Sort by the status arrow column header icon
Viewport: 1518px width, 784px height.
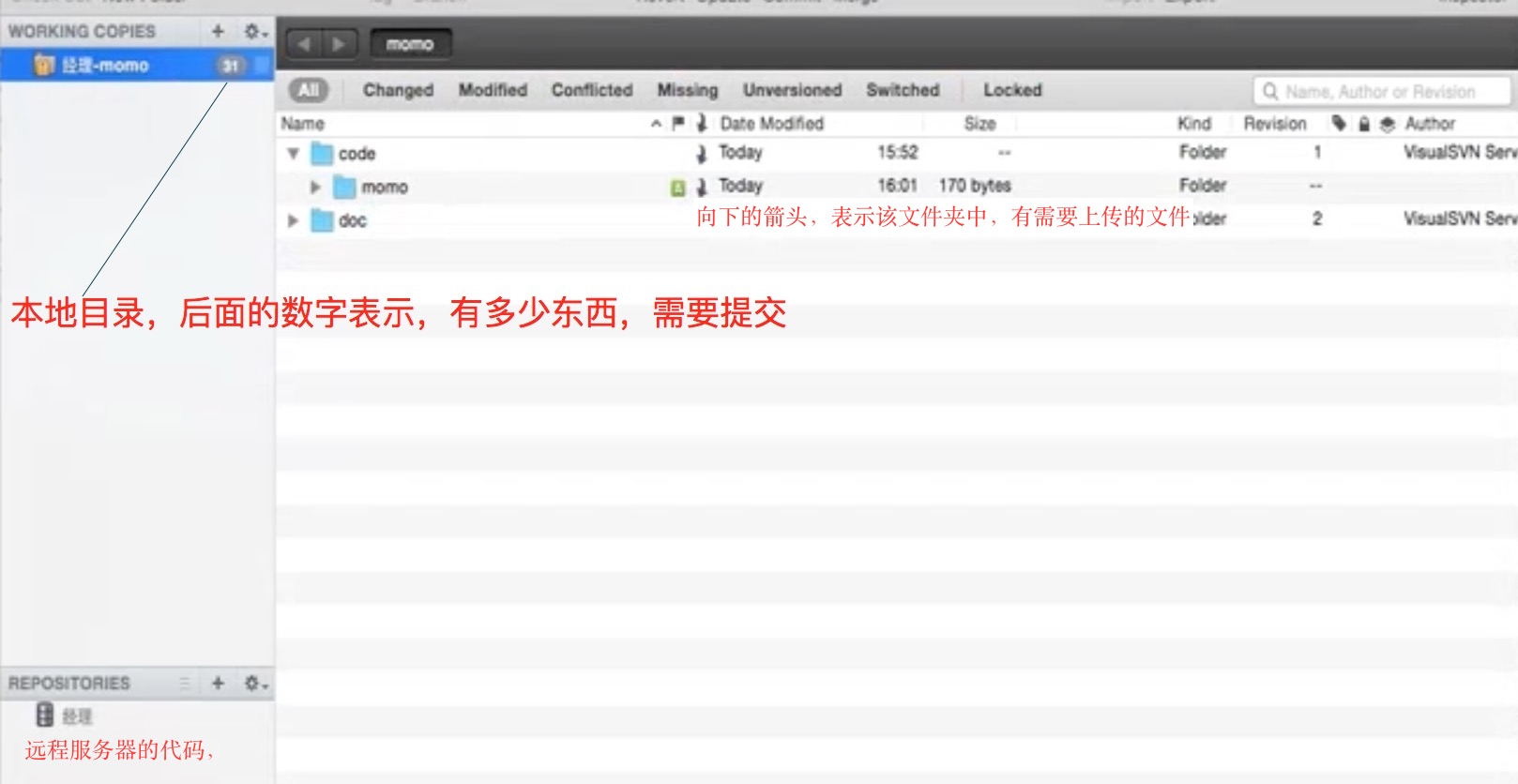click(701, 123)
